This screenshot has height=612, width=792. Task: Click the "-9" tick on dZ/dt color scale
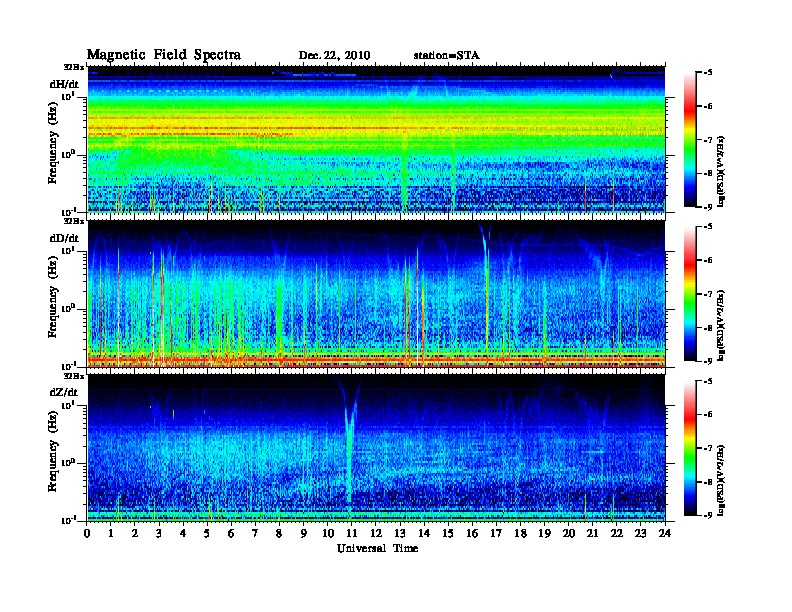(x=708, y=515)
